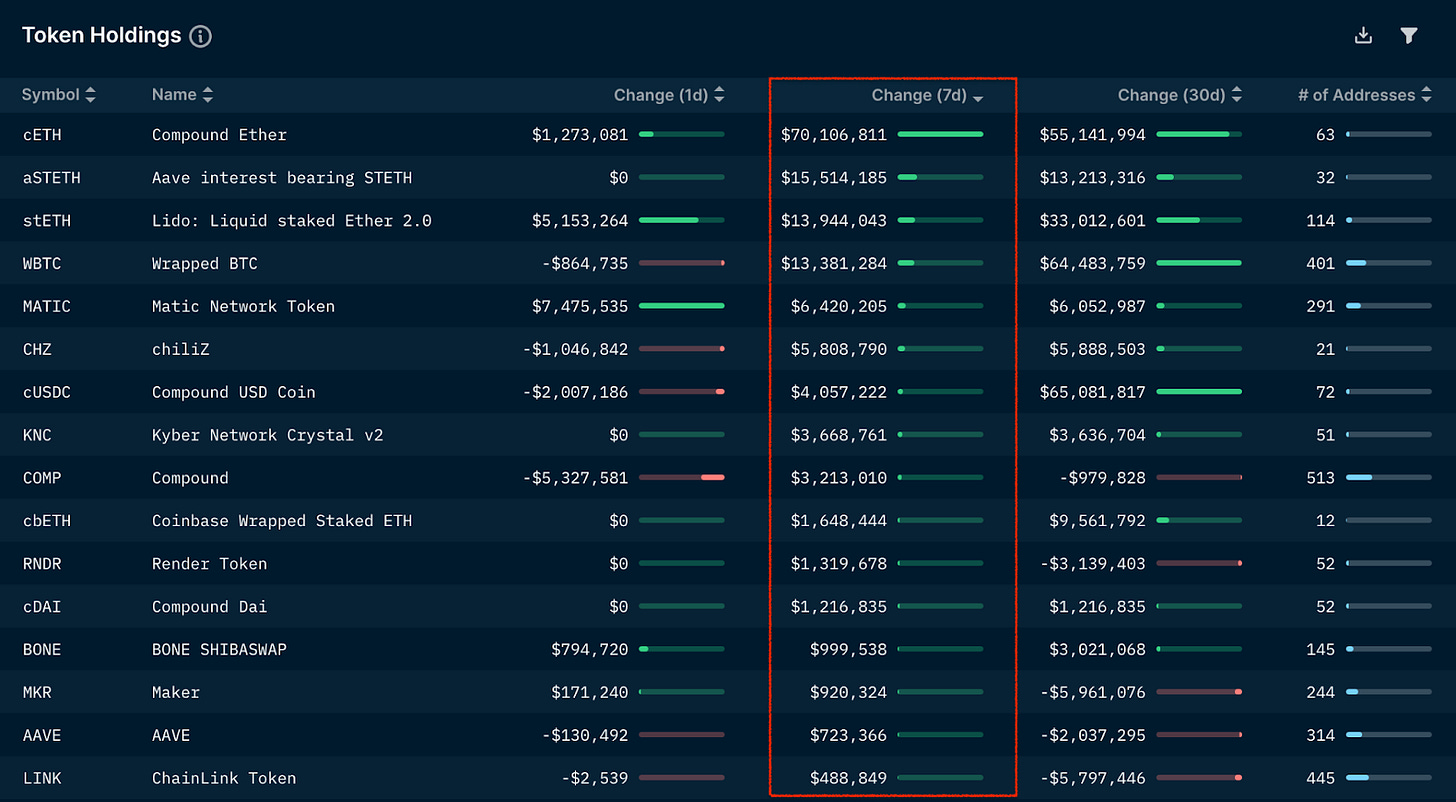Viewport: 1456px width, 802px height.
Task: Click the $488,849 7d change value
Action: [x=849, y=779]
